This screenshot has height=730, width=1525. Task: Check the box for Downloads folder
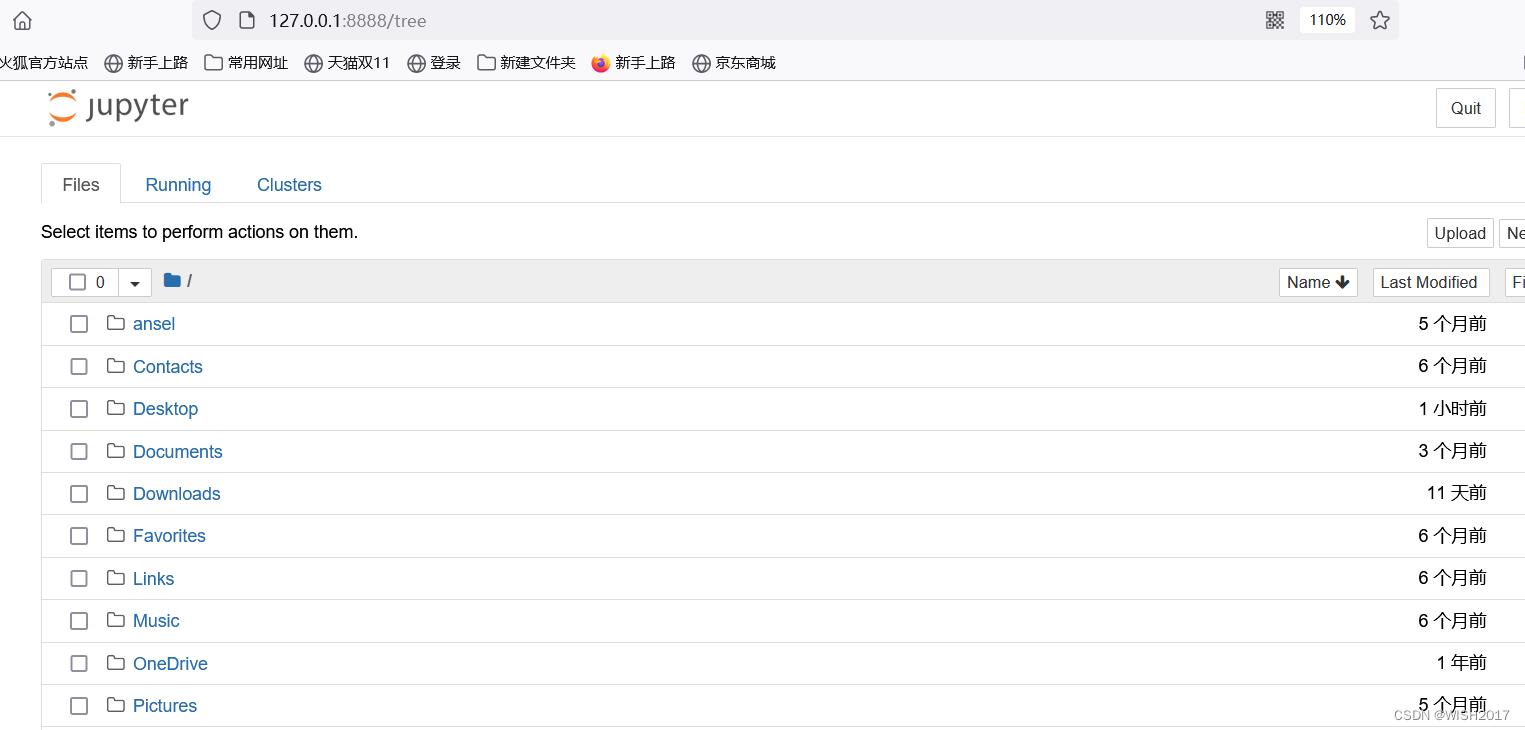[79, 494]
